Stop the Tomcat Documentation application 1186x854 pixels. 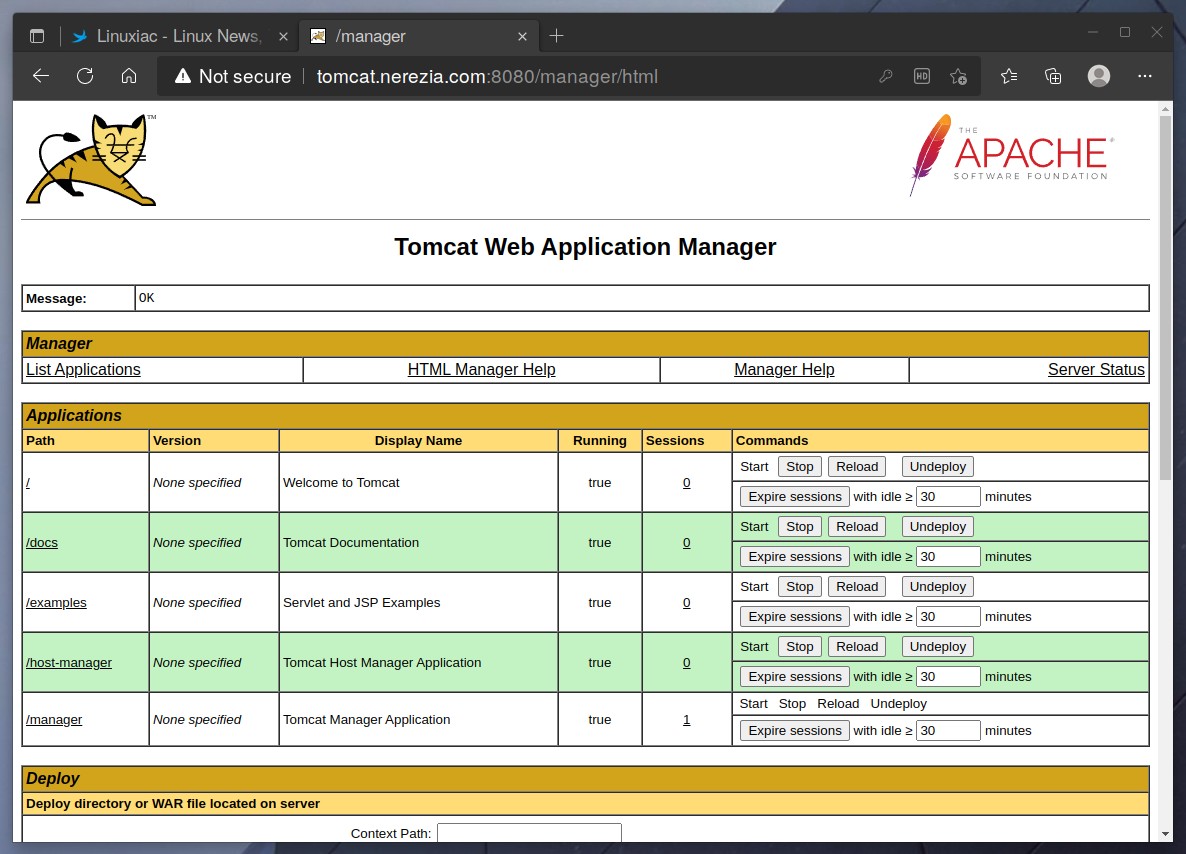[799, 526]
